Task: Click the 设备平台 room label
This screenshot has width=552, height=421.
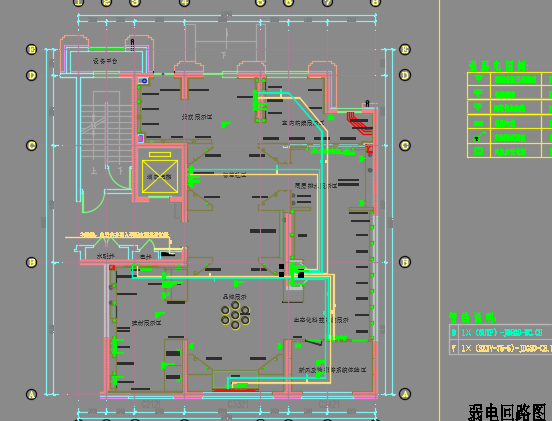Action: point(105,61)
